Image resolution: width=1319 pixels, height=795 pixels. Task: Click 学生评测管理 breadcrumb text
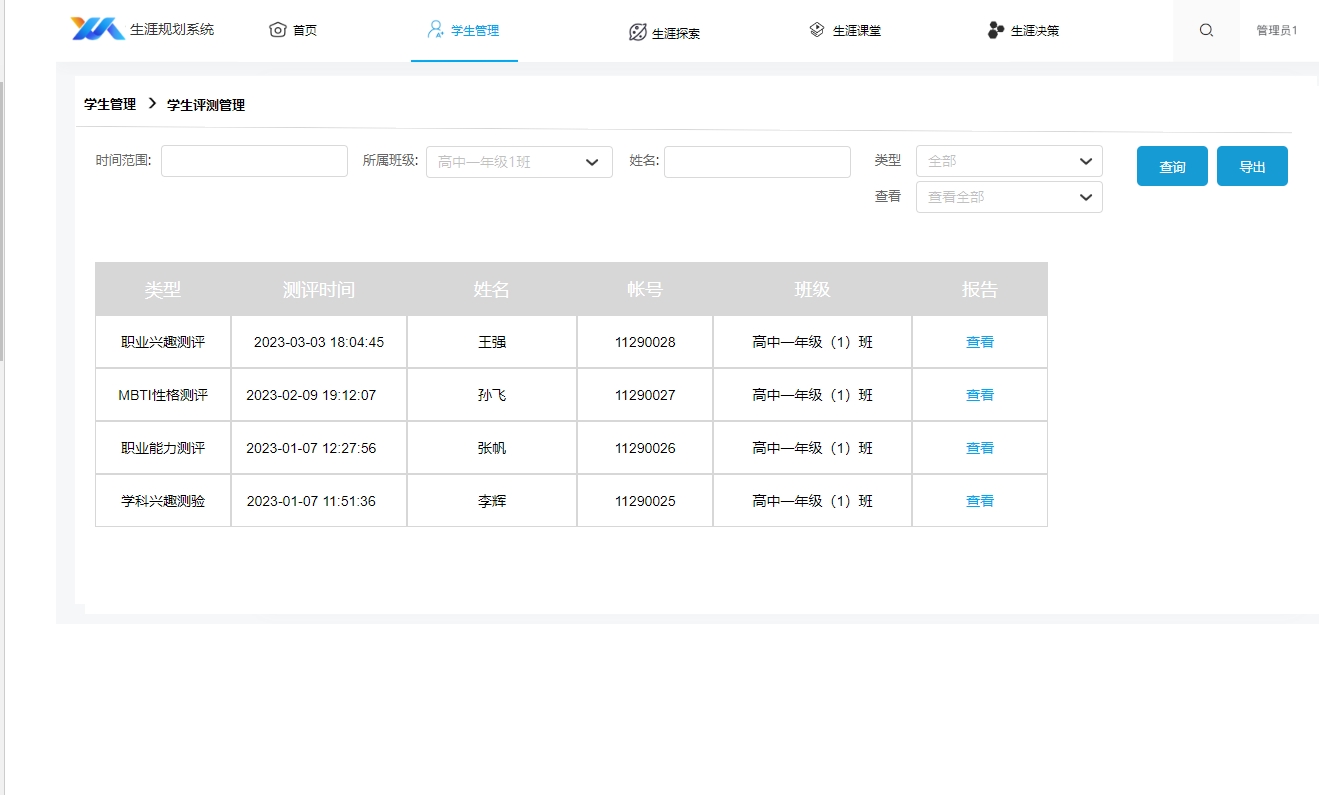tap(206, 105)
